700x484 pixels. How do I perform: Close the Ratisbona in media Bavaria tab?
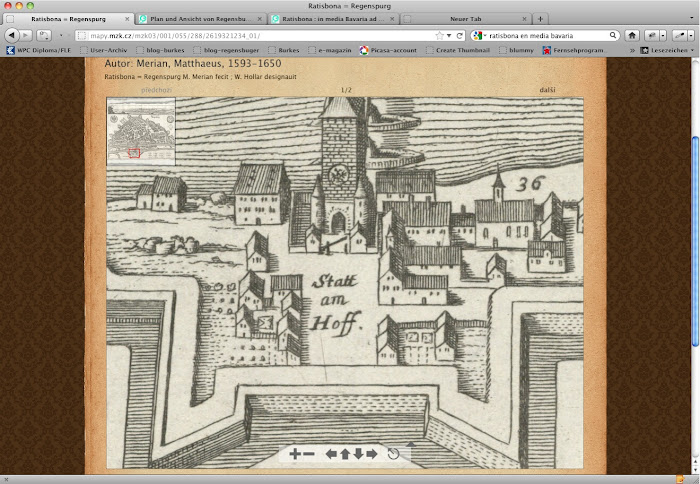point(392,19)
